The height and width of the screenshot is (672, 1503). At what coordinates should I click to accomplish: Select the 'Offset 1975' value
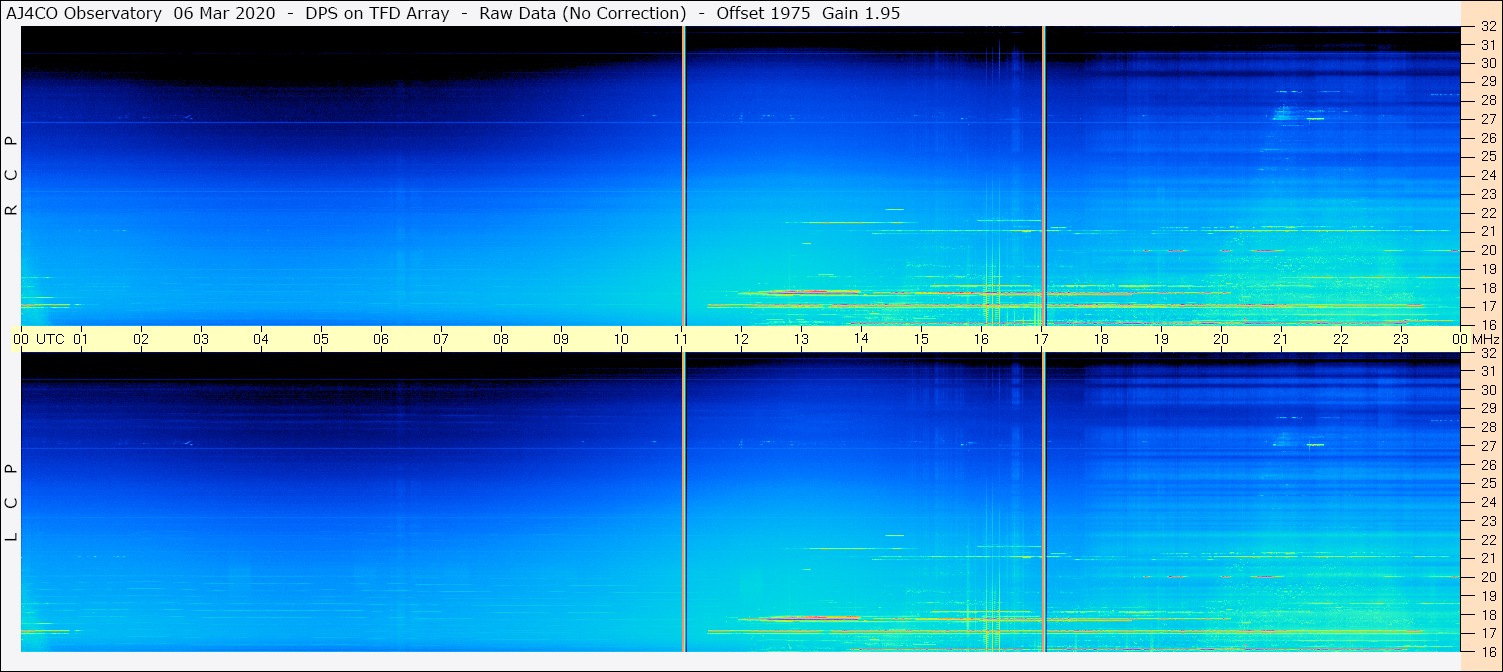tap(763, 13)
